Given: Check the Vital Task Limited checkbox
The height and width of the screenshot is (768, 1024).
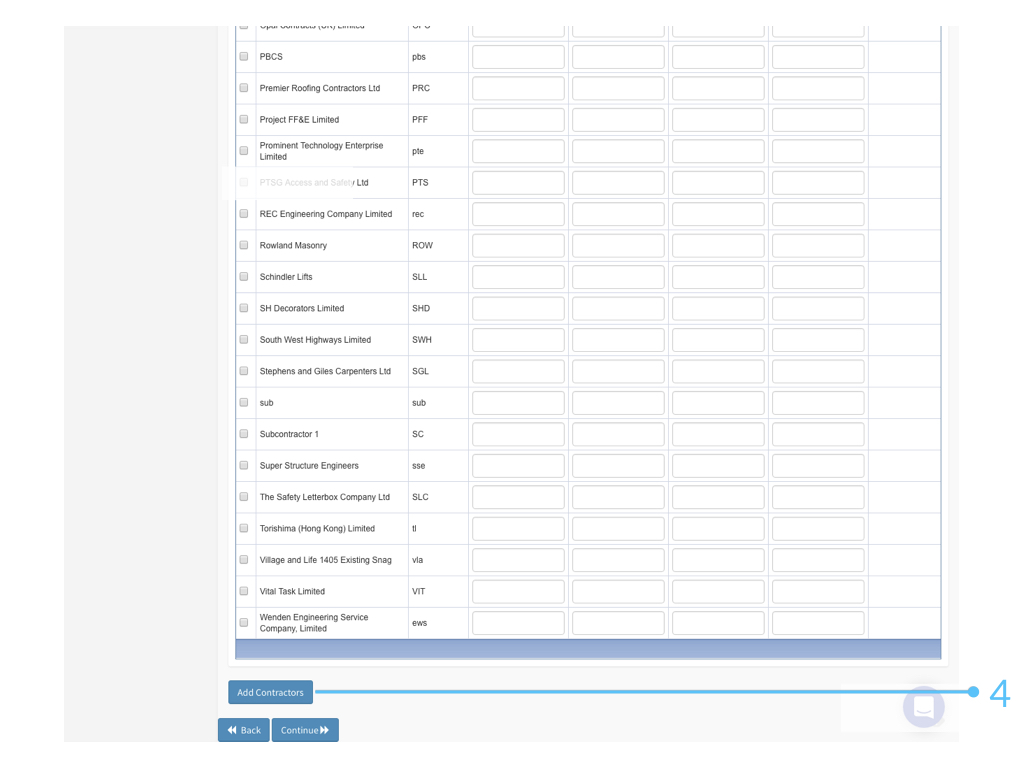Looking at the screenshot, I should pos(244,591).
